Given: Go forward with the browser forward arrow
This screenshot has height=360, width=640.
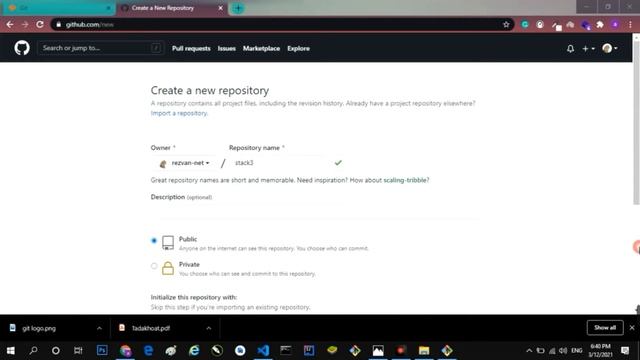Looking at the screenshot, I should [25, 24].
